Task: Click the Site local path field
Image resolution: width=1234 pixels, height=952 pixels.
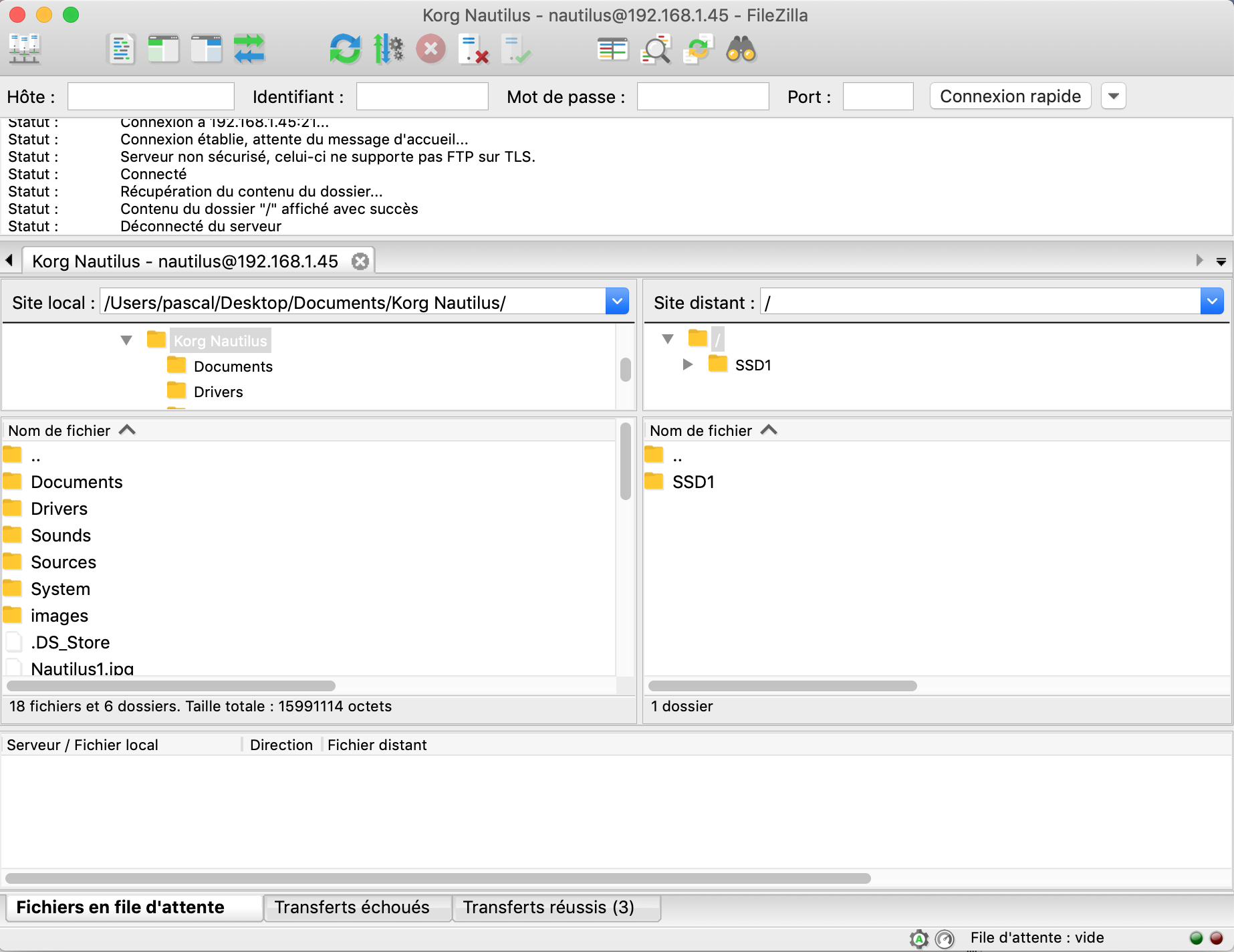Action: click(x=353, y=302)
